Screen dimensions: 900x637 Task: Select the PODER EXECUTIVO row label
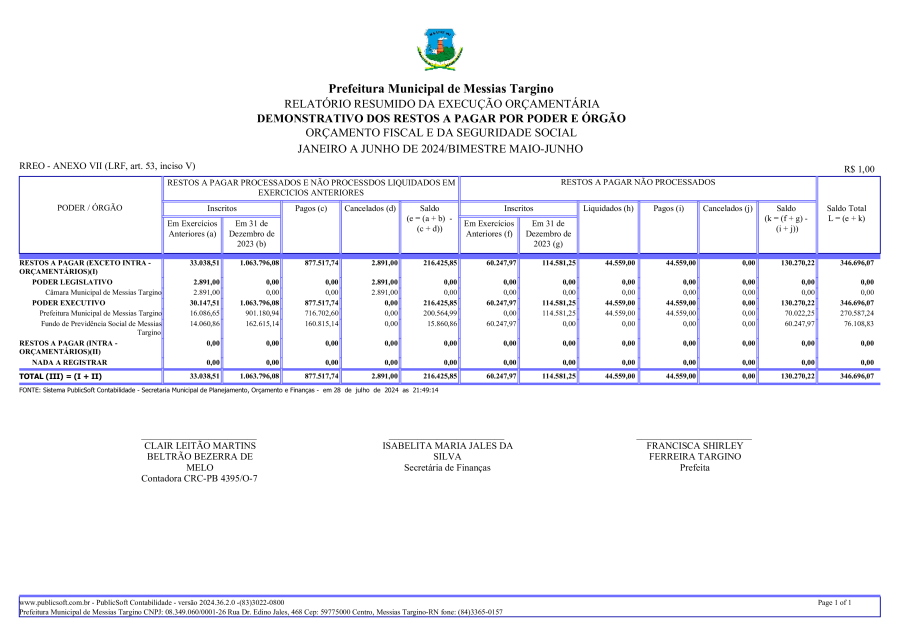(x=68, y=302)
